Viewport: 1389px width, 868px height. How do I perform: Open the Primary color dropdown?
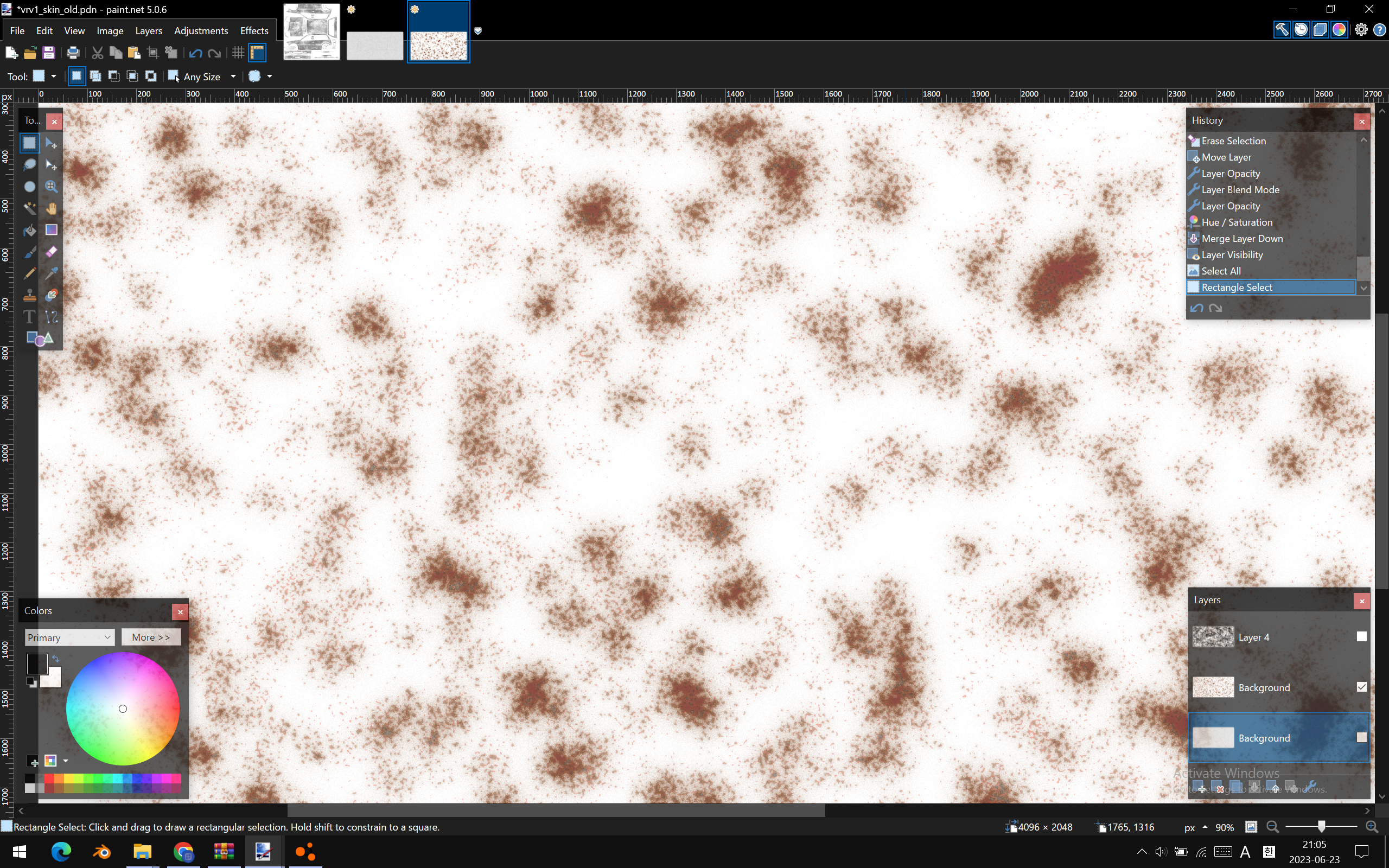coord(69,637)
